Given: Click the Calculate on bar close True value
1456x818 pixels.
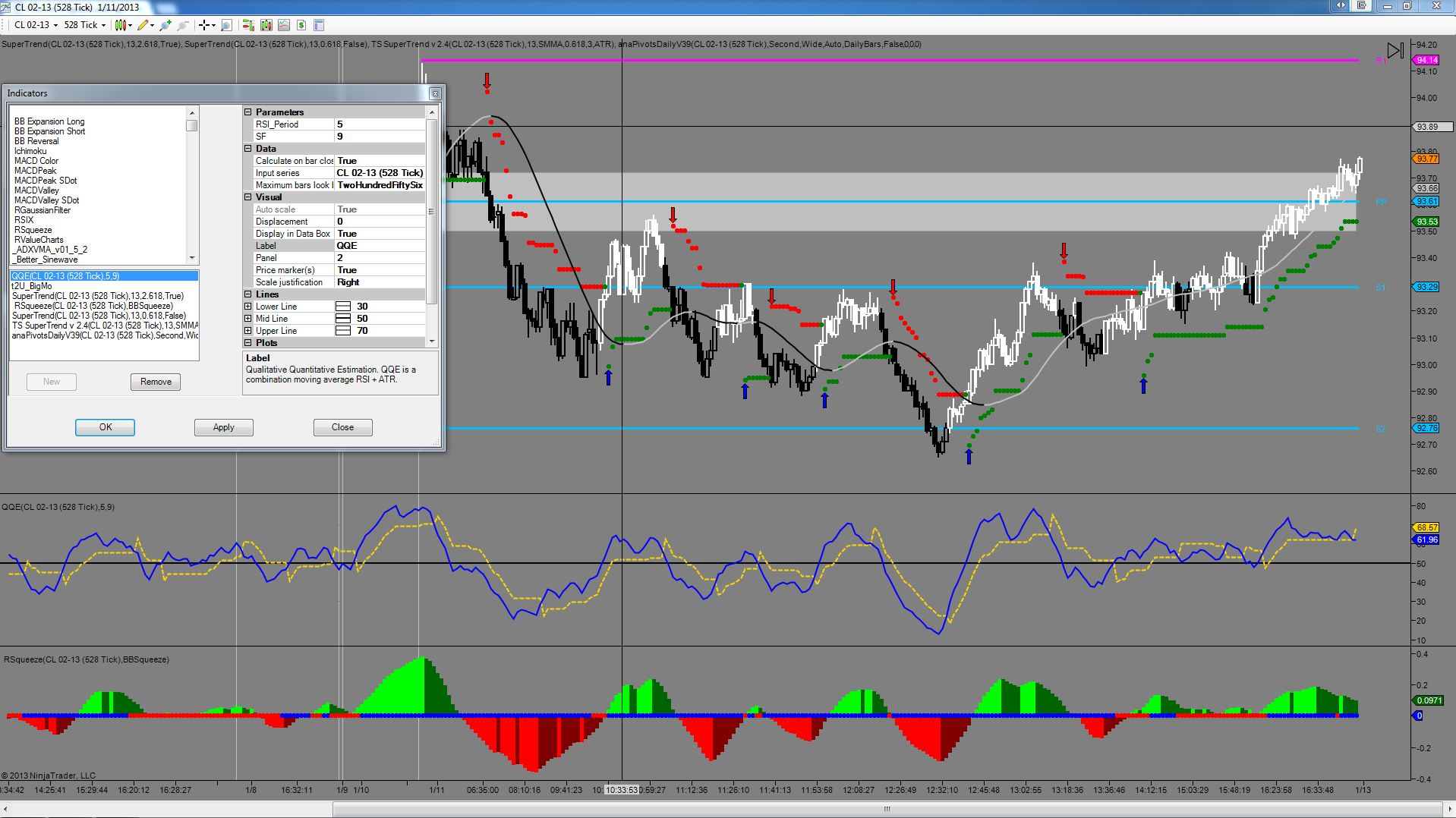Looking at the screenshot, I should pyautogui.click(x=380, y=161).
